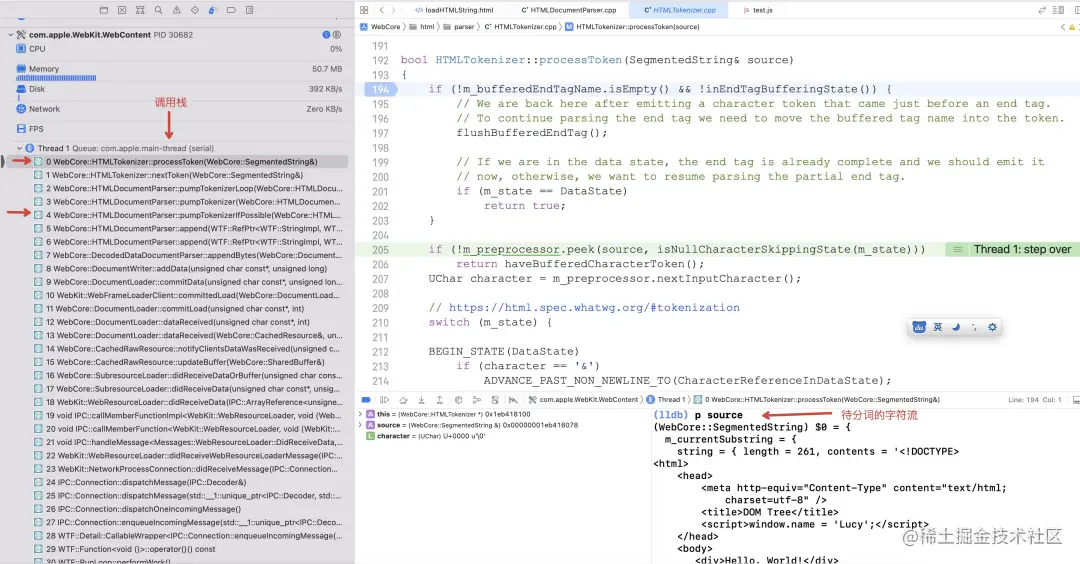
Task: Click the Simulate Location arrow icon
Action: (513, 399)
